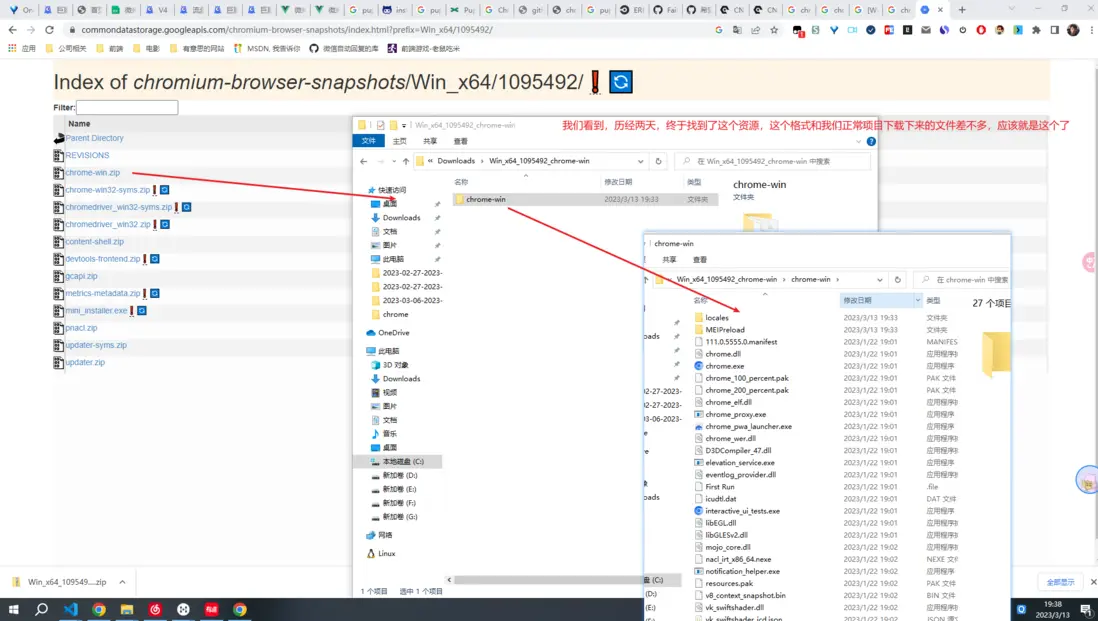Switch to the GitHub 'Fai' browser tab
Image resolution: width=1098 pixels, height=621 pixels.
665,10
